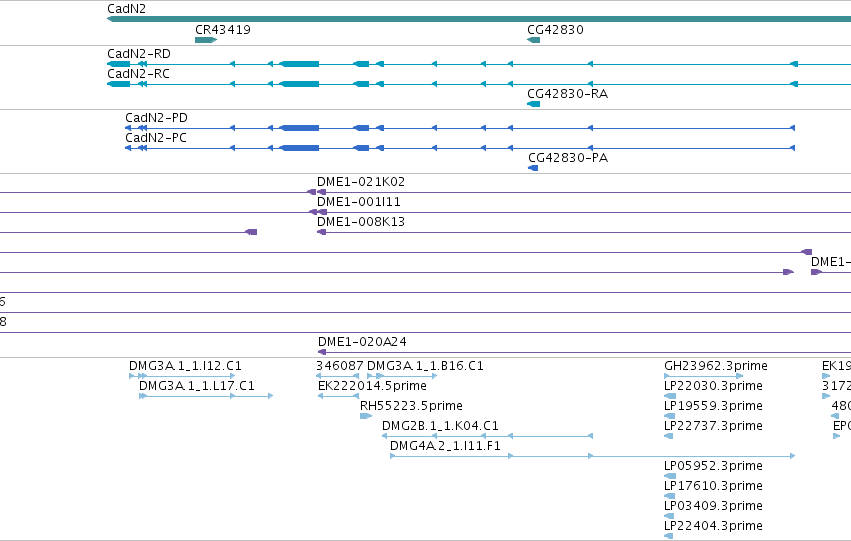Select the DMG4A.2_1.I11.F1 alignment label
The image size is (851, 541).
coord(445,446)
